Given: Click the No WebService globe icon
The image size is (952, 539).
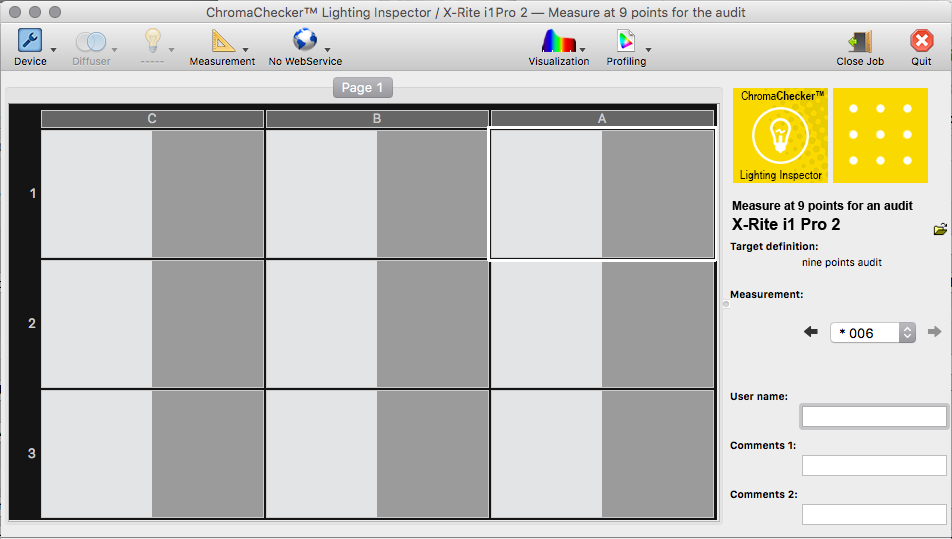Looking at the screenshot, I should [305, 40].
